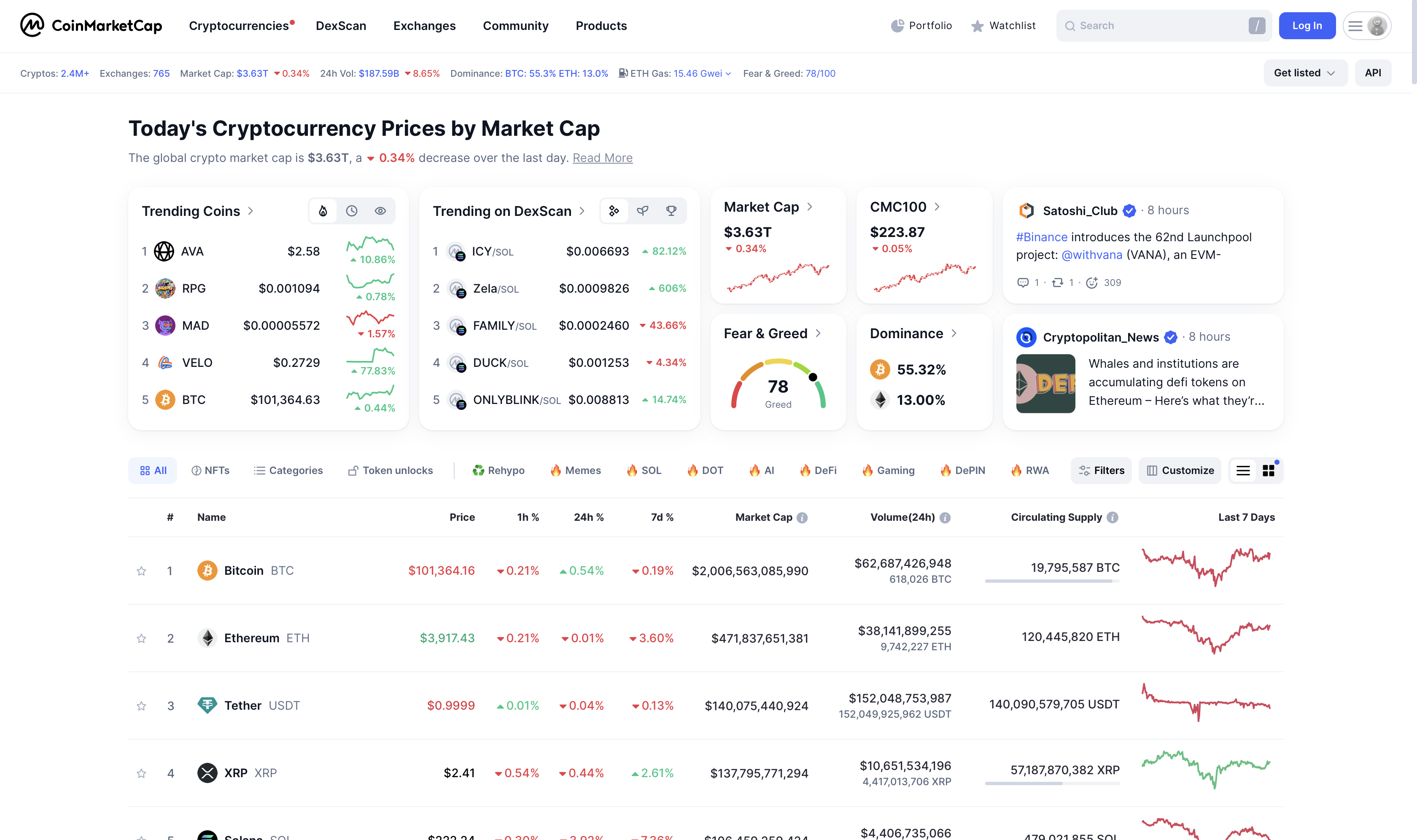Click the trophy icon in Trending on DexScan
The width and height of the screenshot is (1417, 840).
(x=671, y=211)
